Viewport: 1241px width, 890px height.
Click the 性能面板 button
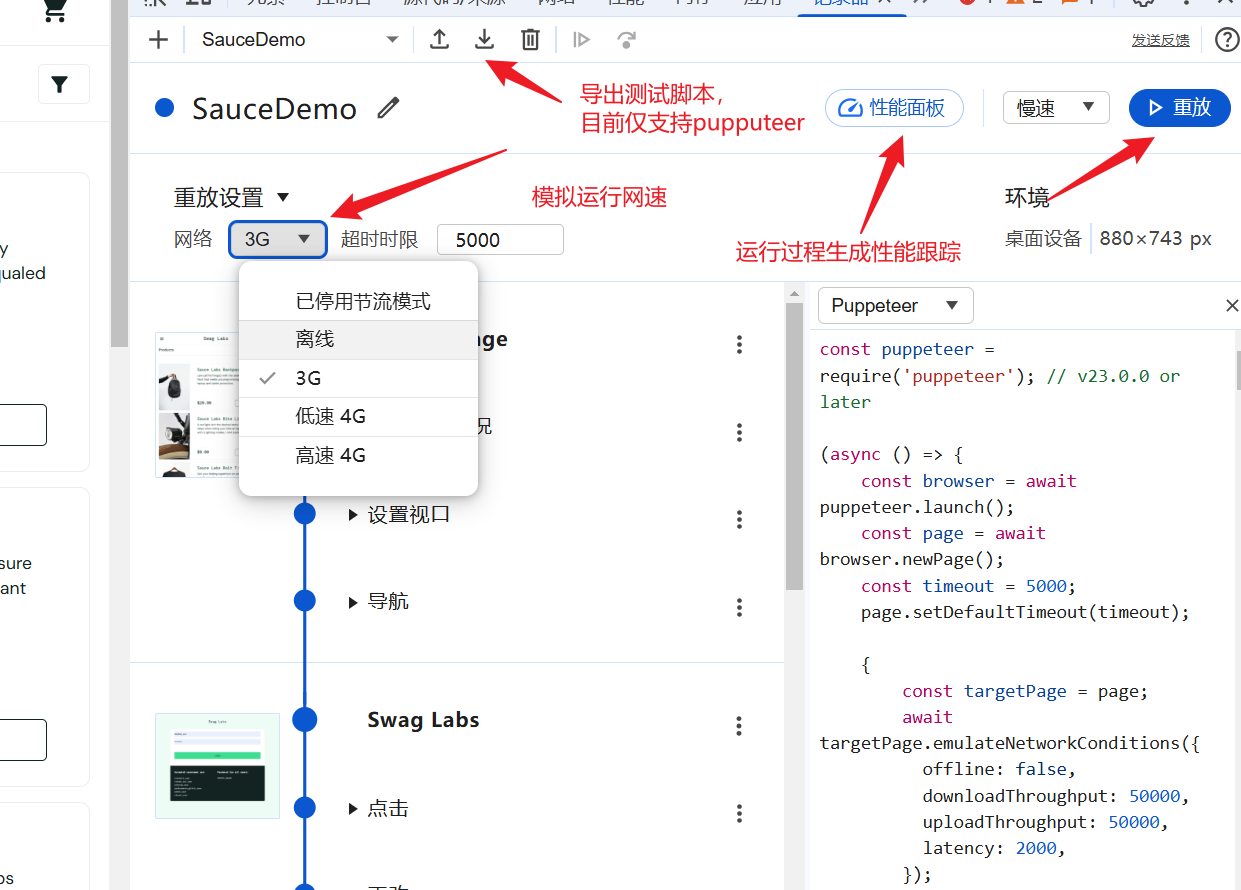click(894, 107)
